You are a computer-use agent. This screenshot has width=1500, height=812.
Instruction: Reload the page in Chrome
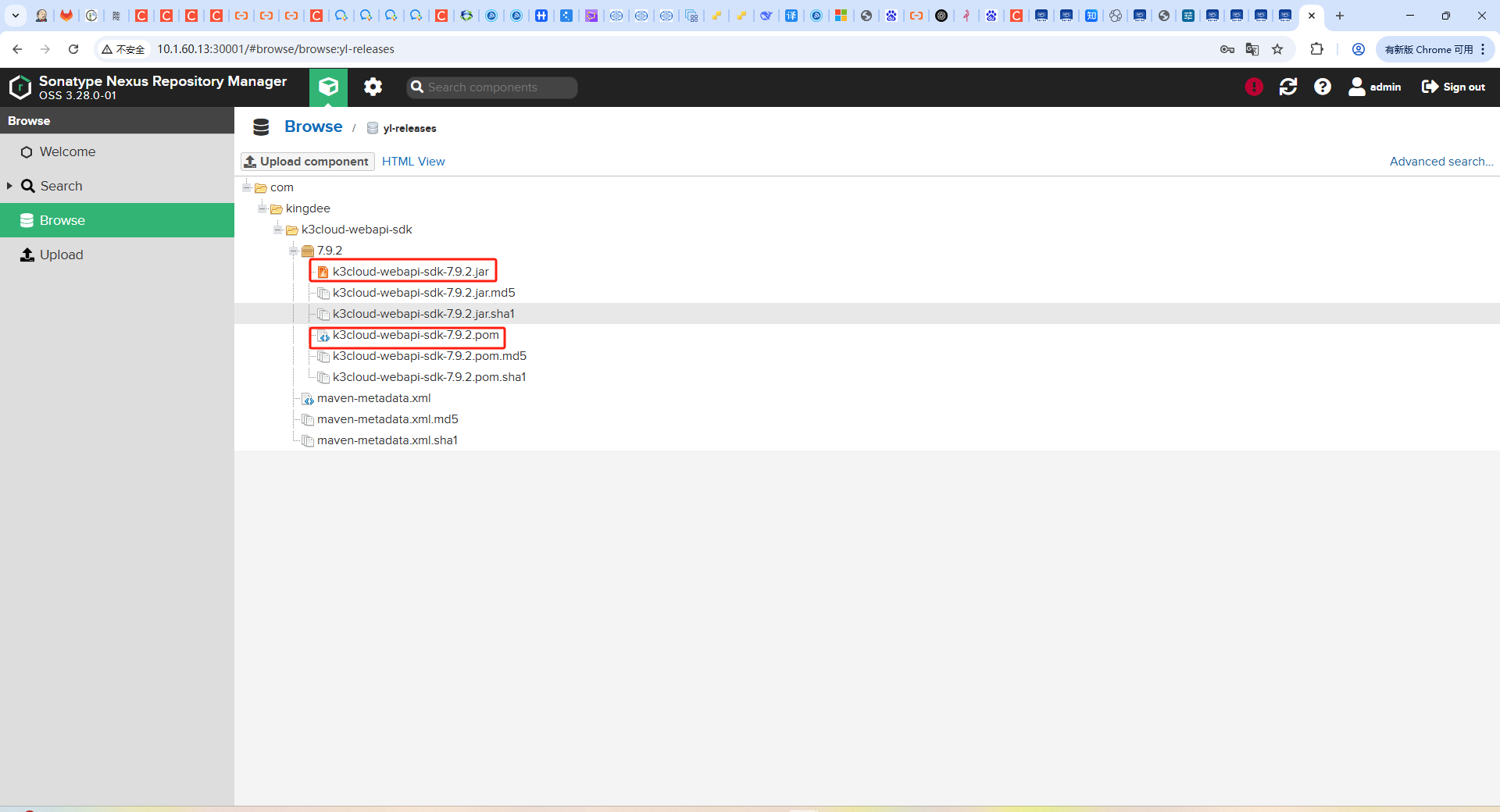73,49
